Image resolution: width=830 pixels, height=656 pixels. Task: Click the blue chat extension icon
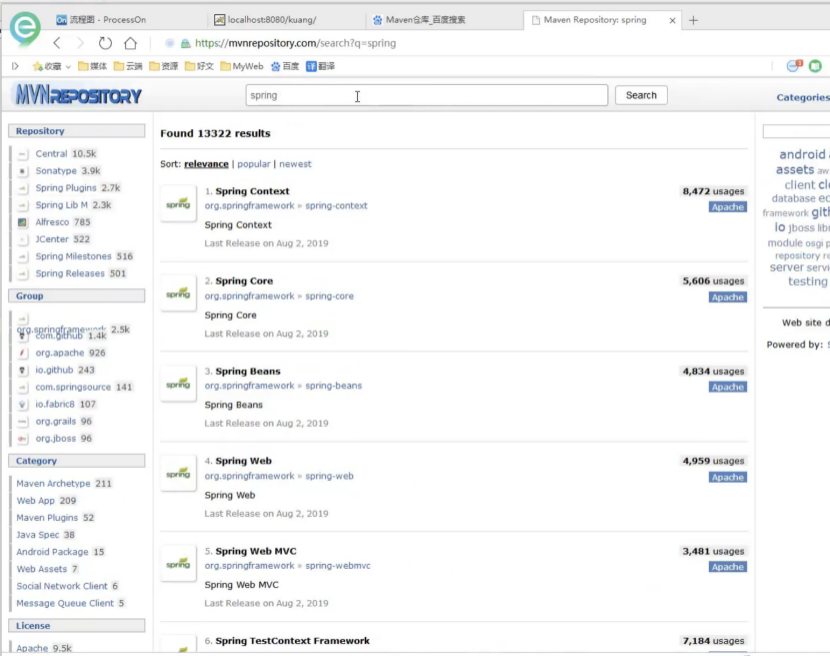795,66
